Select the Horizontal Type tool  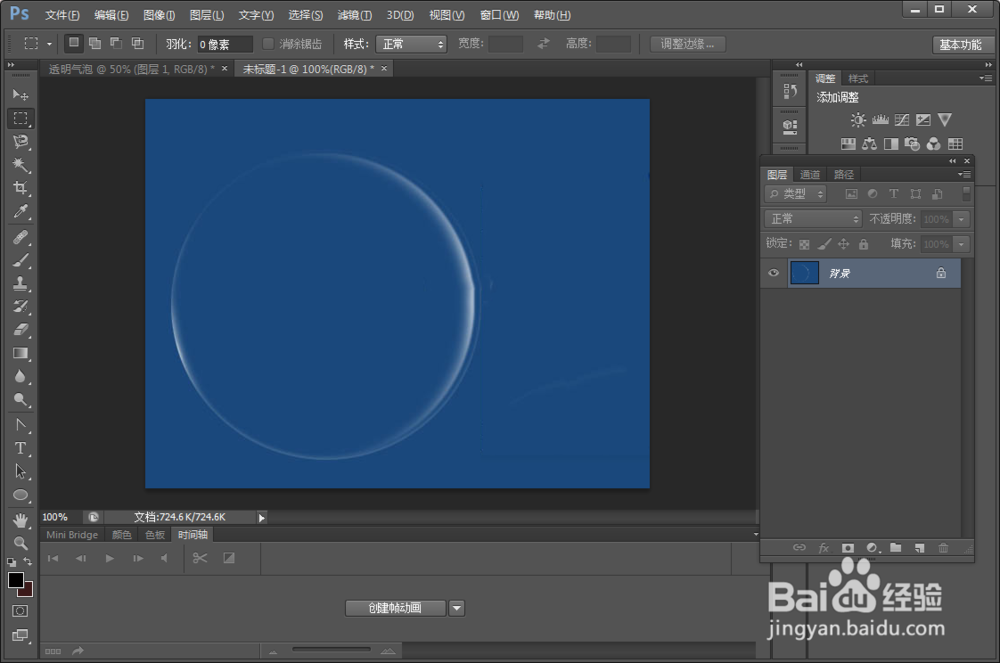[20, 448]
